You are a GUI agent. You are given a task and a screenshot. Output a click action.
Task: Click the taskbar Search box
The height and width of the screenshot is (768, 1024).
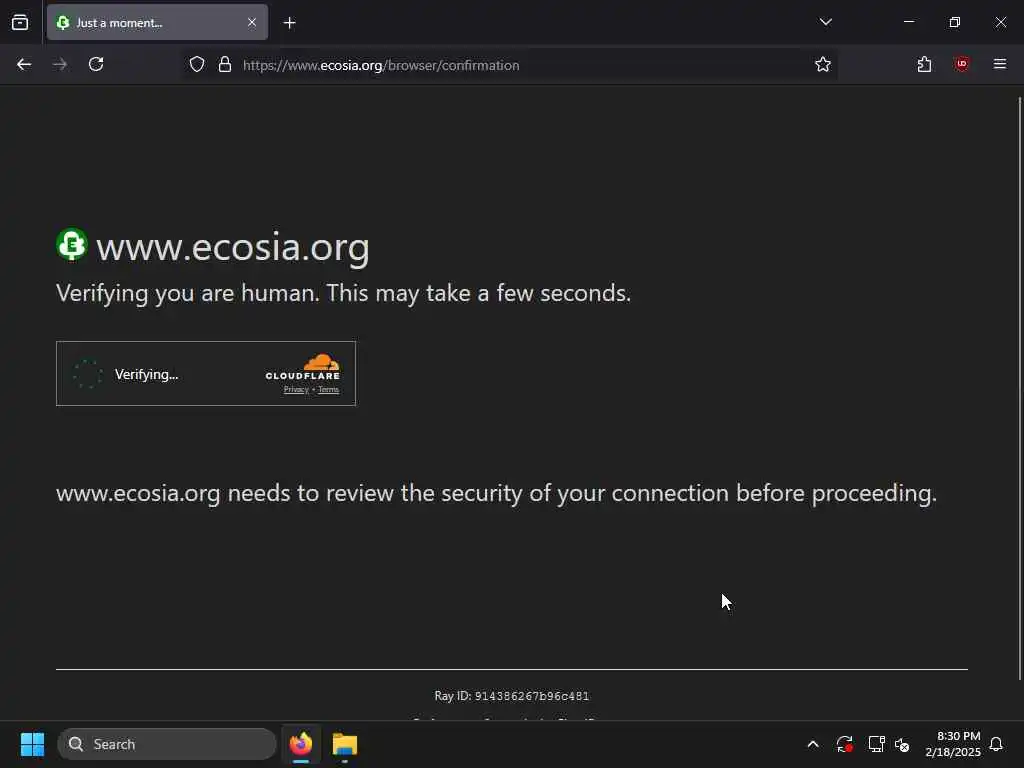pos(167,744)
